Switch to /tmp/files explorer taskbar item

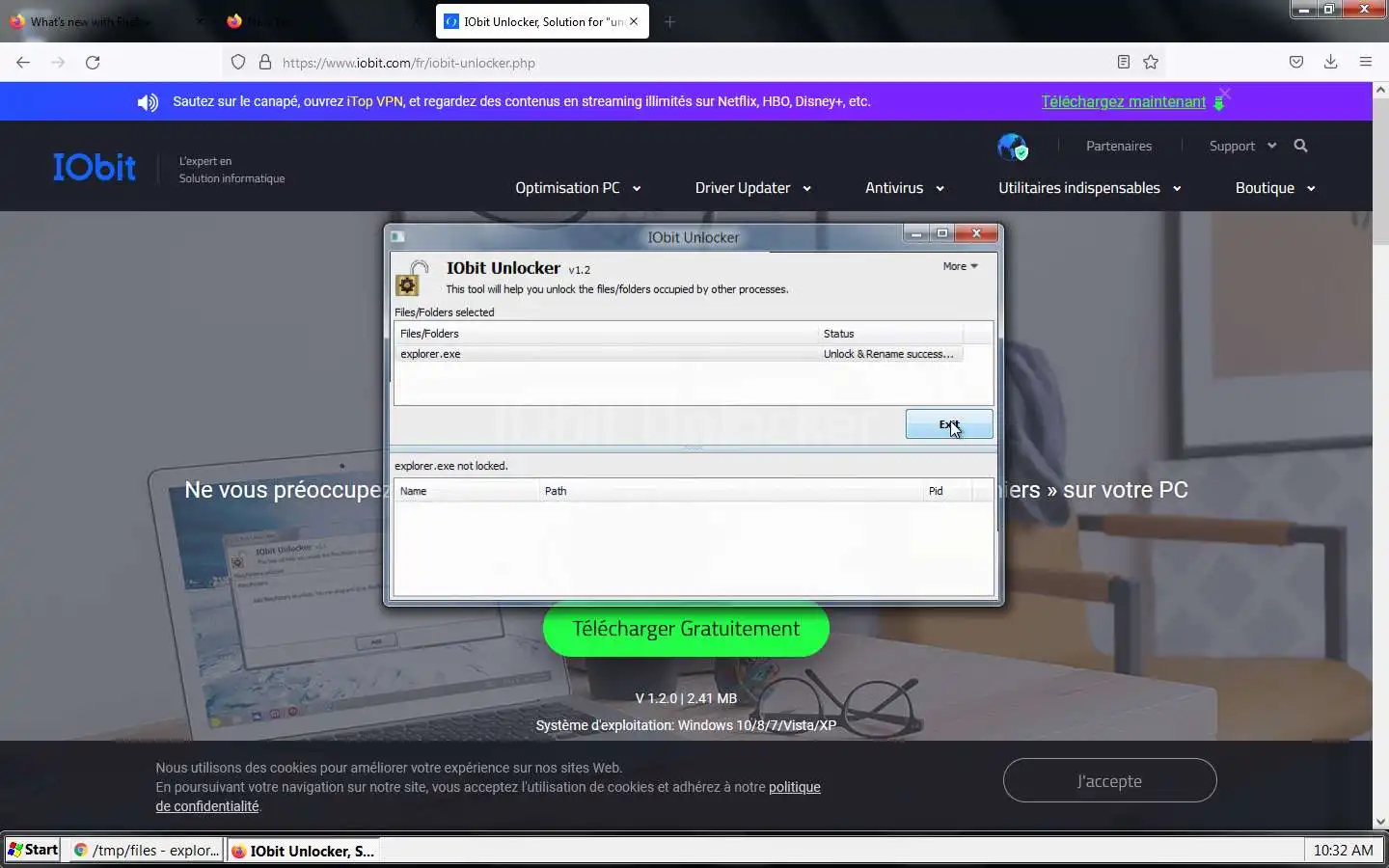pyautogui.click(x=147, y=851)
